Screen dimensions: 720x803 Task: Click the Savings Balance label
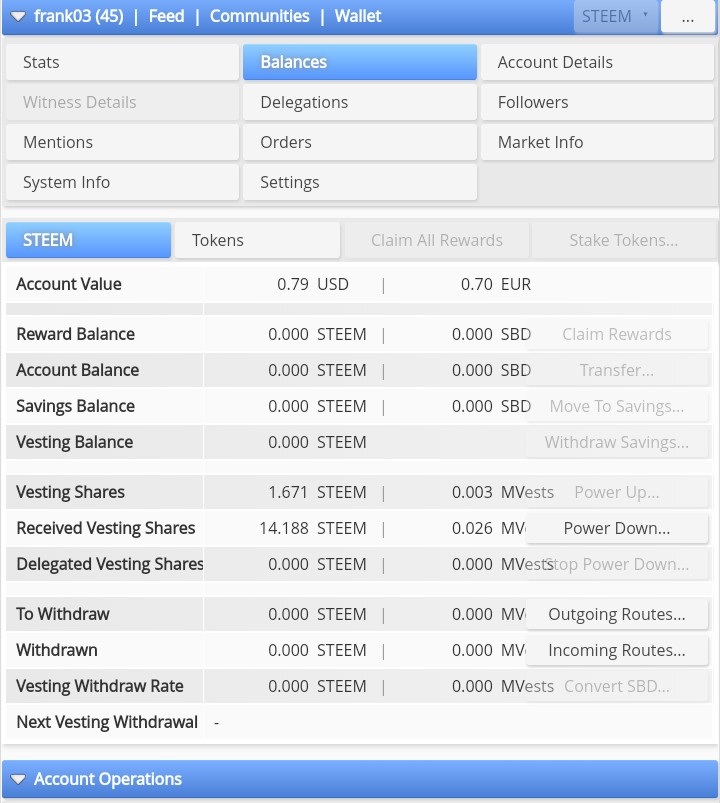coord(75,406)
